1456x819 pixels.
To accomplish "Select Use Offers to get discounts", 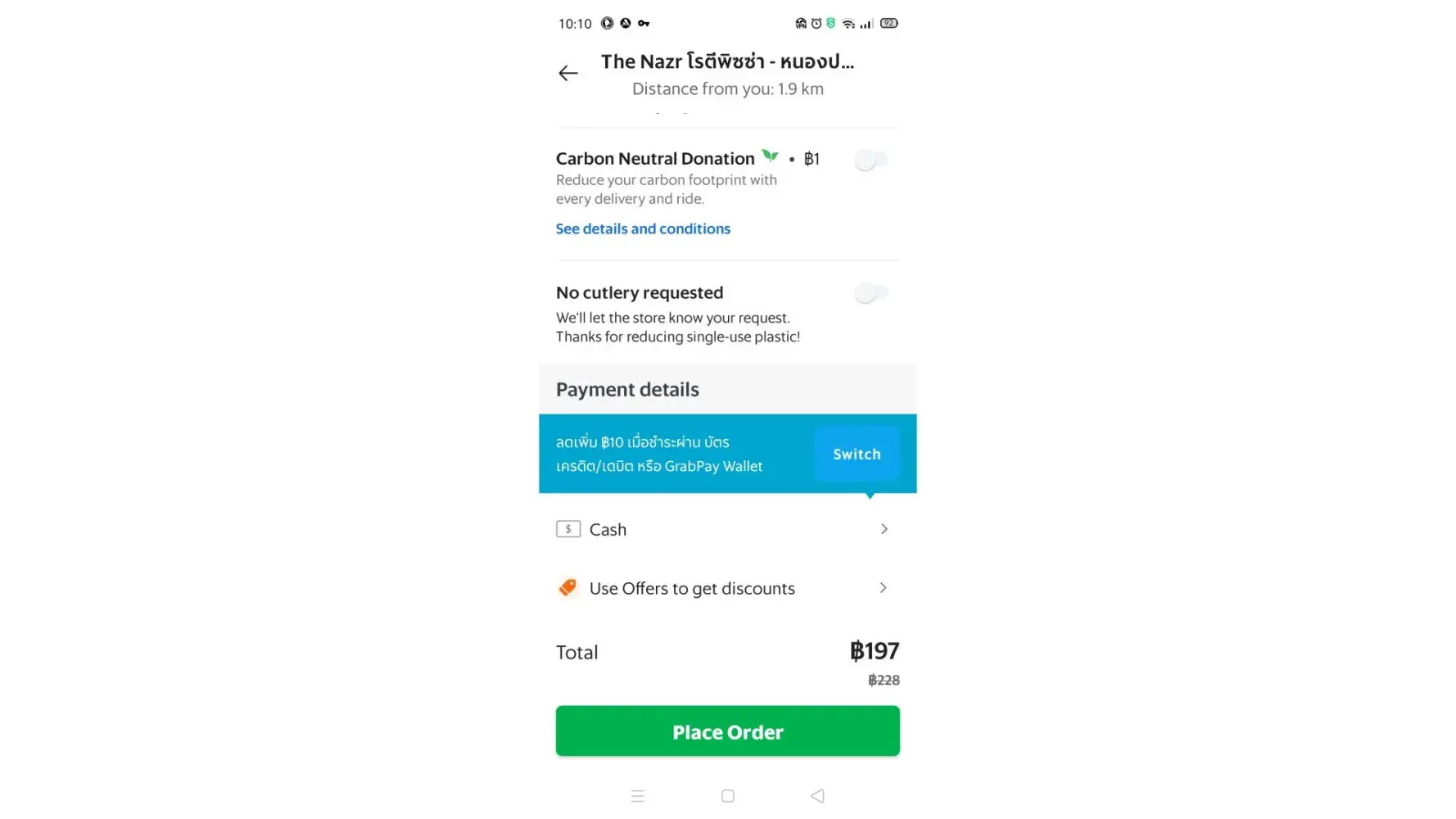I will click(x=692, y=588).
